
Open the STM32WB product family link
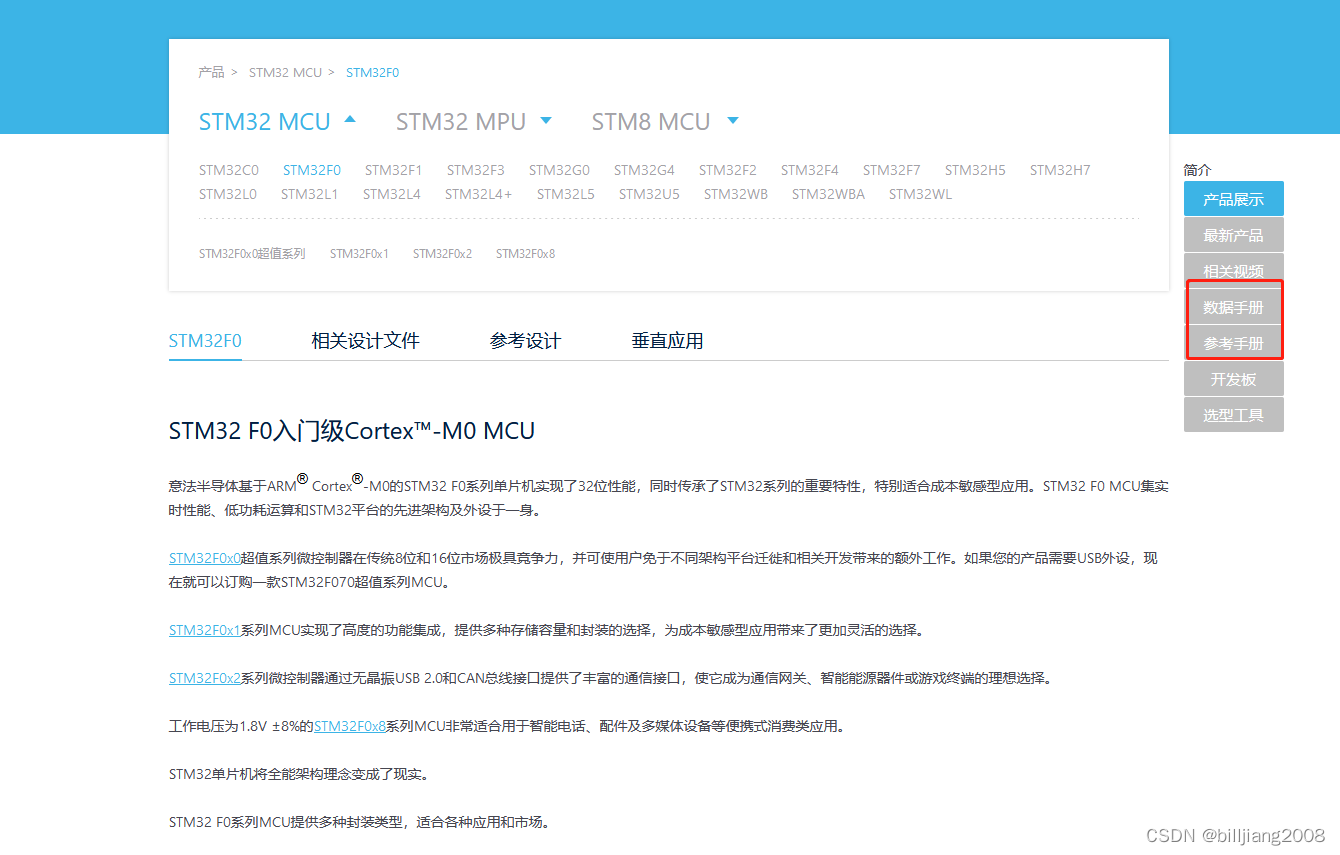[736, 193]
